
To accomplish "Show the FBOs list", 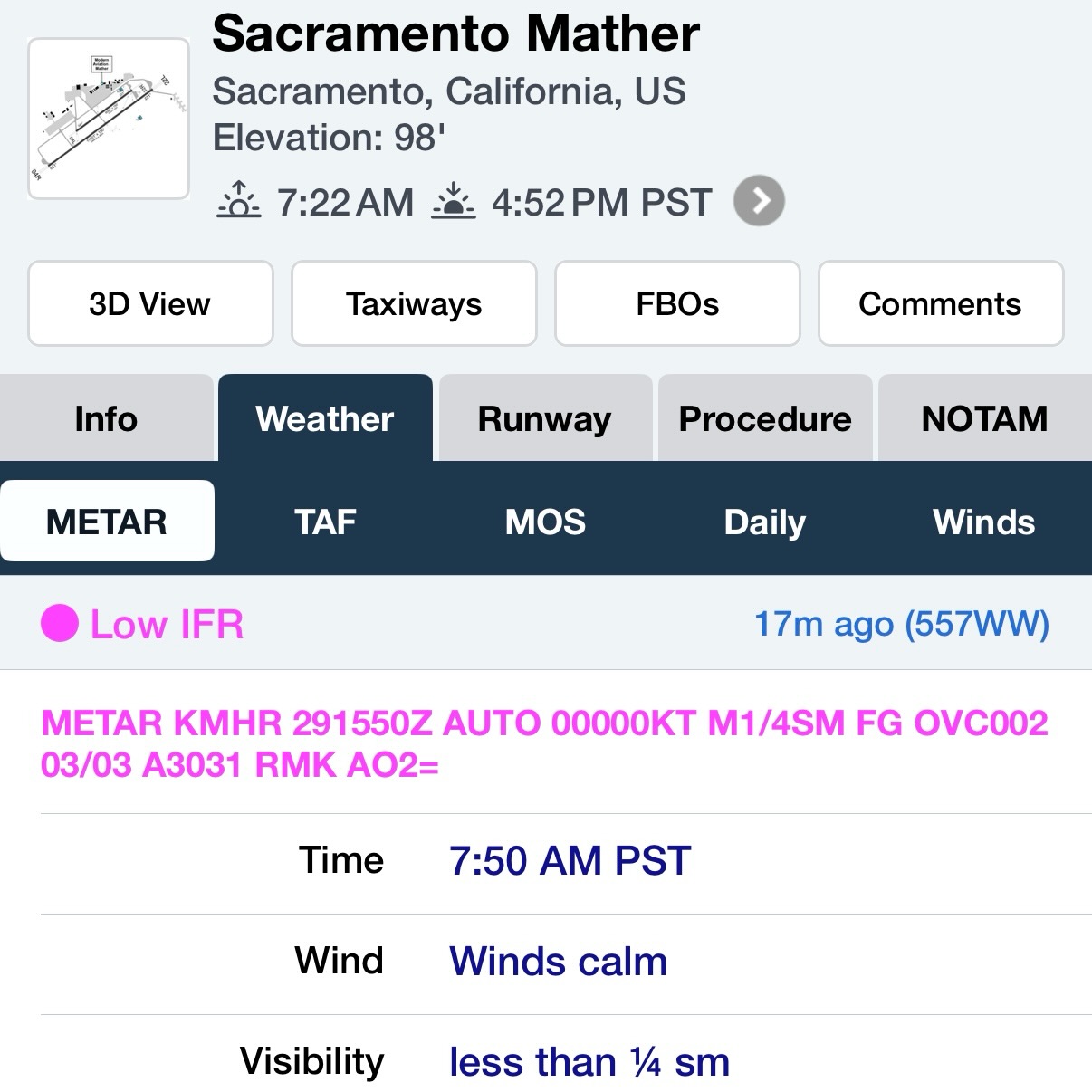I will coord(677,303).
